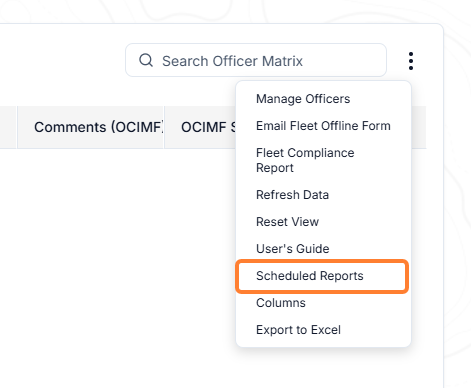The width and height of the screenshot is (471, 388).
Task: Open the three-dot options menu
Action: pyautogui.click(x=411, y=61)
